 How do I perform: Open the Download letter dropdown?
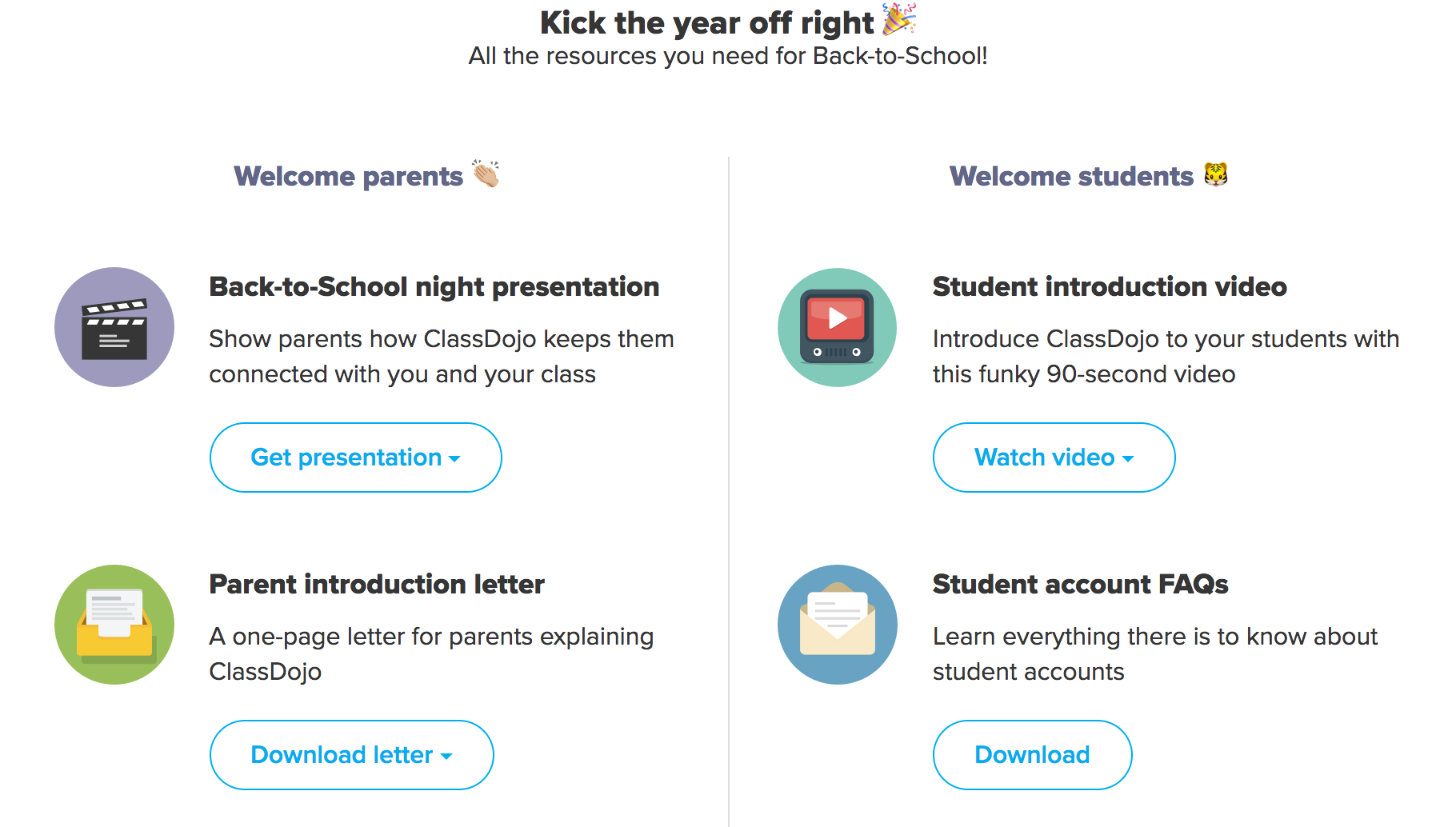click(x=351, y=755)
